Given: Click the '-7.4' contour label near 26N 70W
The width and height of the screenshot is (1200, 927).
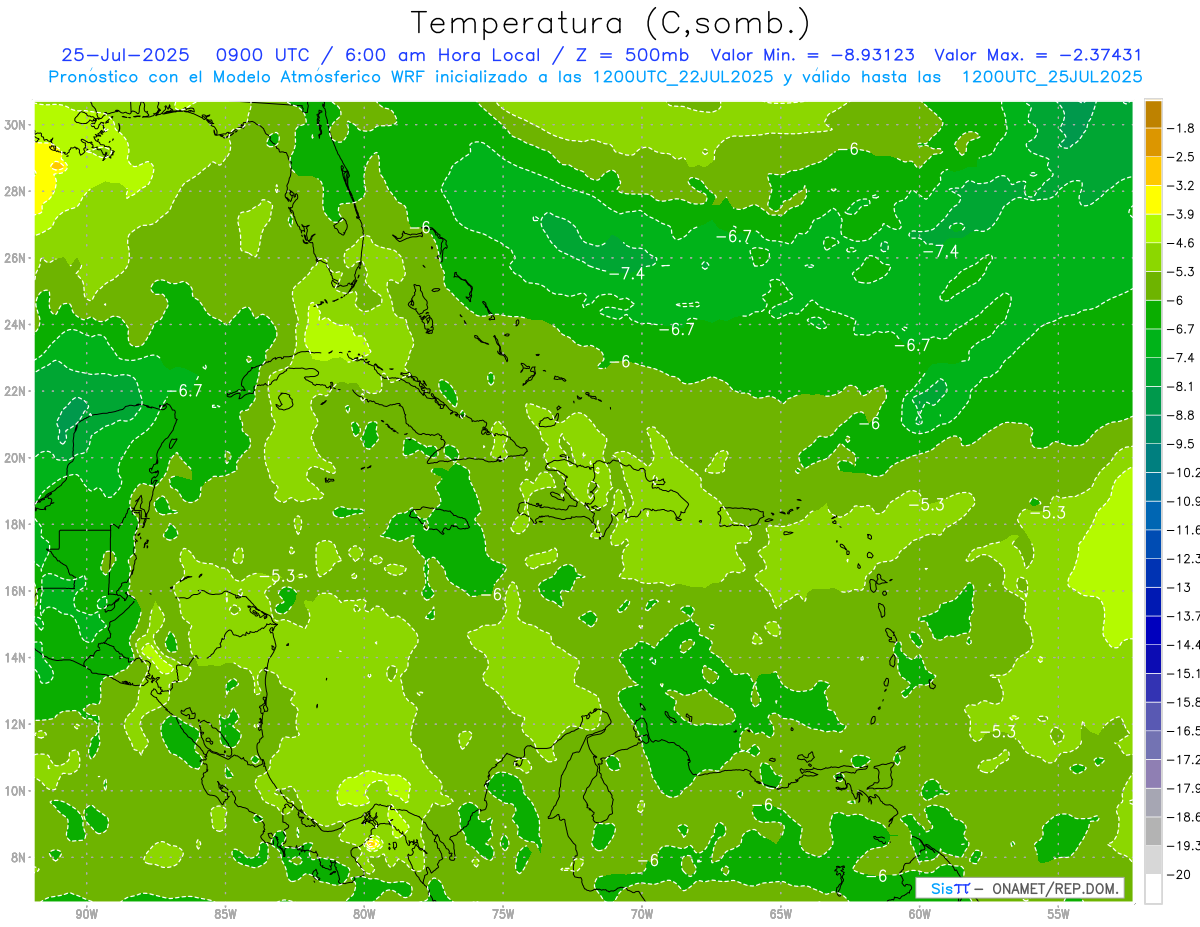Looking at the screenshot, I should [x=626, y=273].
